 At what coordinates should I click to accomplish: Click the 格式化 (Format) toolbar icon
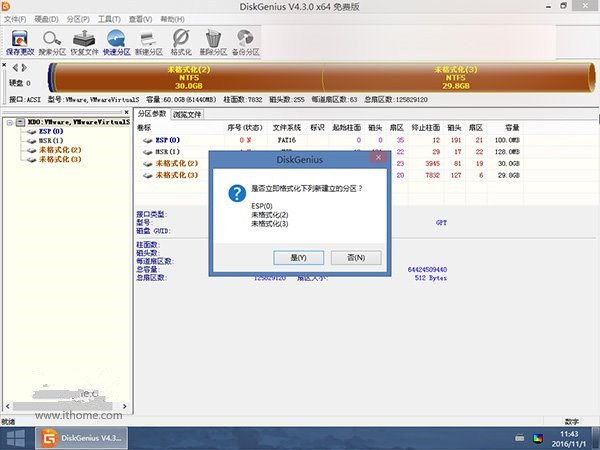[x=181, y=40]
